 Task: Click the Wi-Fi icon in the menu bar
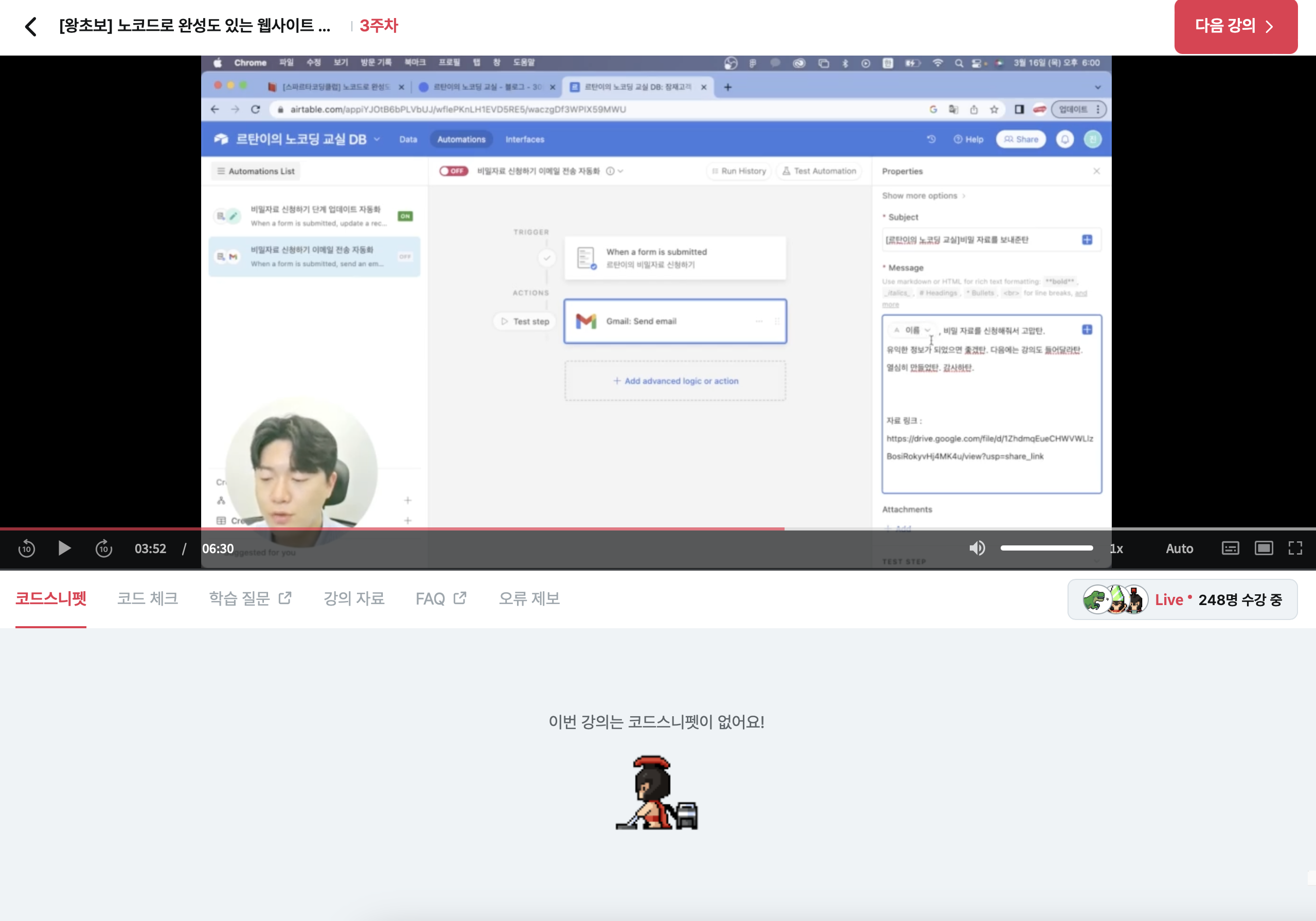[937, 63]
